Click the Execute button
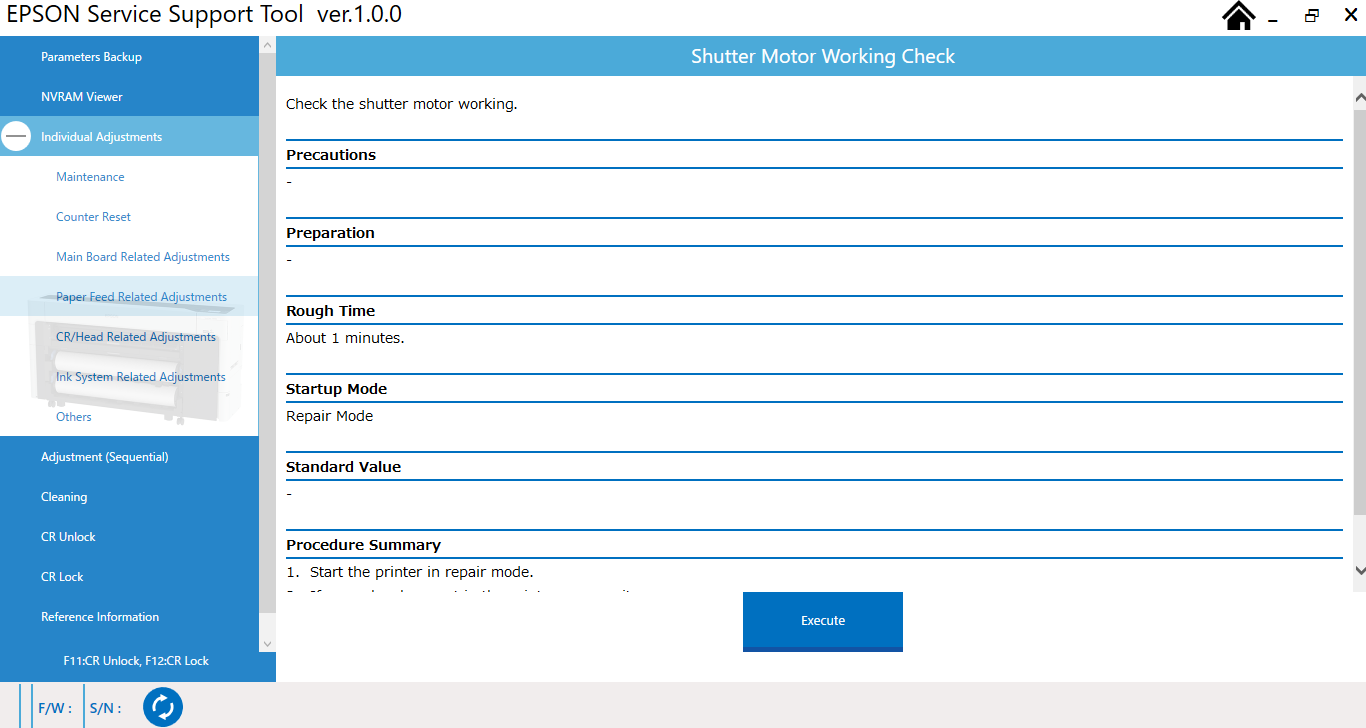 [823, 621]
